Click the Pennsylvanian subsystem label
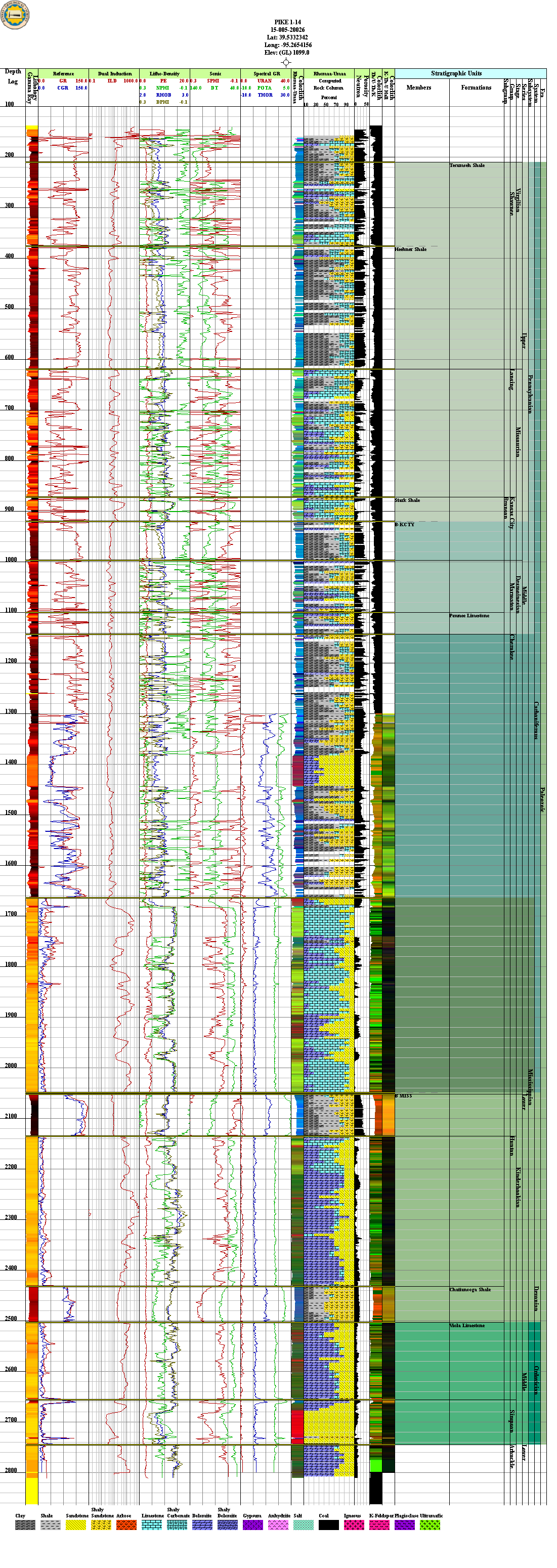Image resolution: width=557 pixels, height=1568 pixels. (530, 395)
